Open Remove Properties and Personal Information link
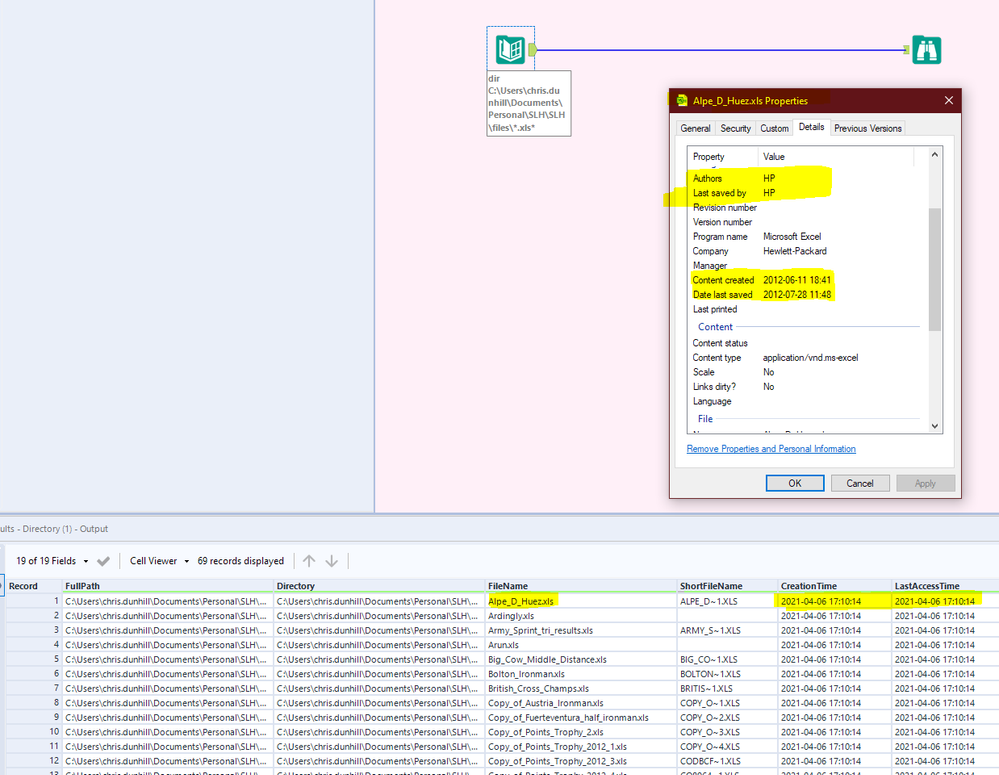 (x=771, y=449)
